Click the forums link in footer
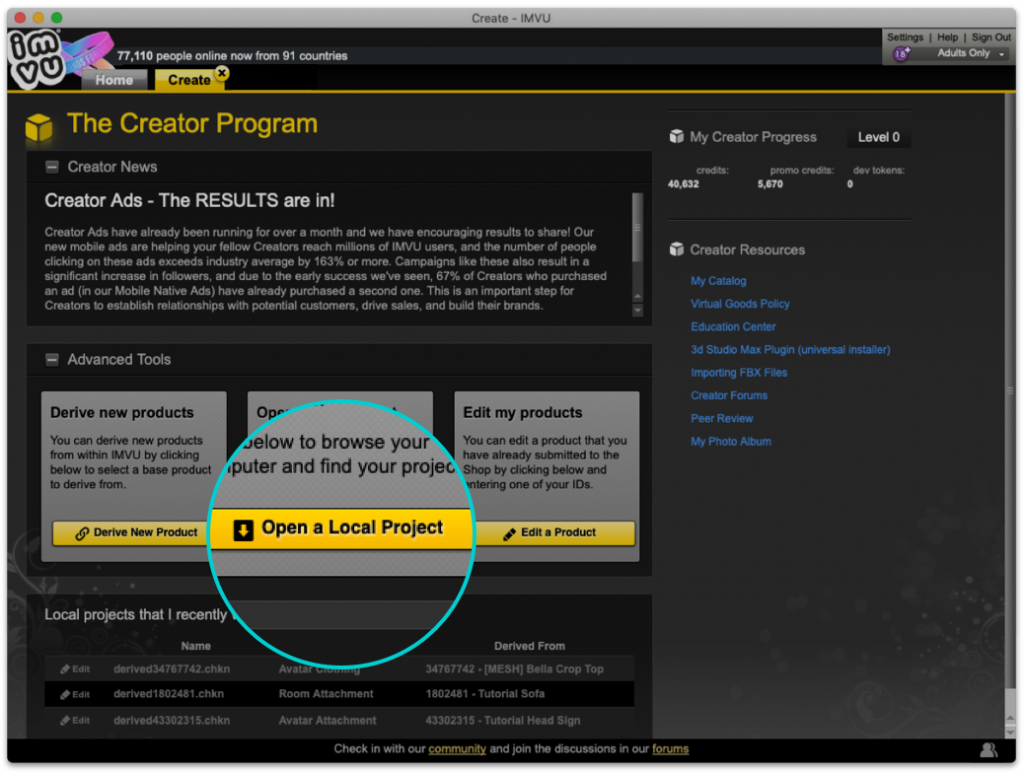 point(670,749)
